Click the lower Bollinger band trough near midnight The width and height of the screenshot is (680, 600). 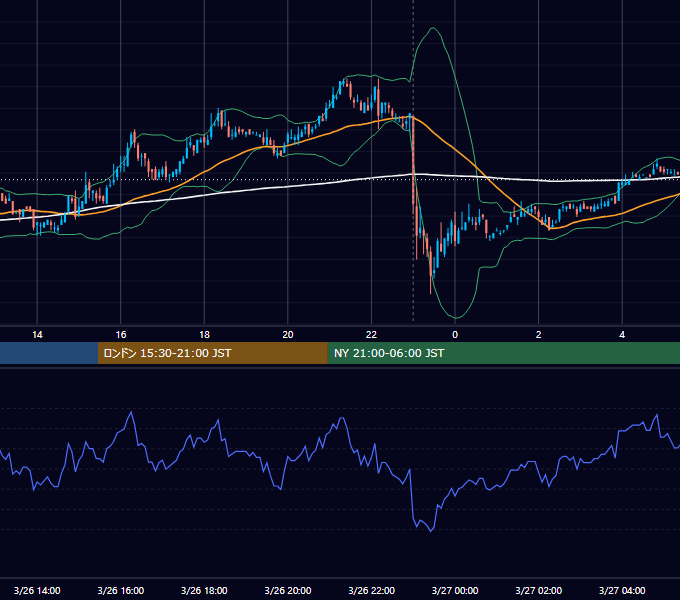(x=455, y=318)
